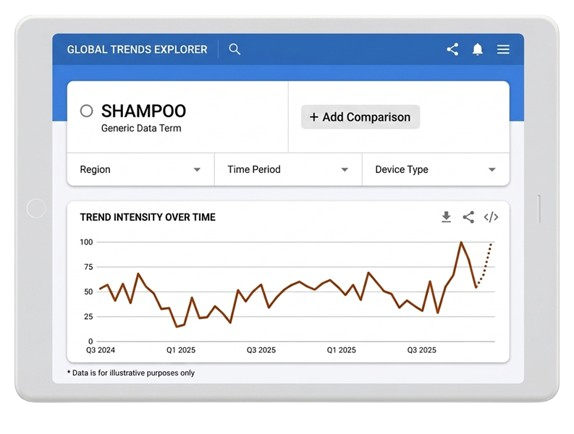Download the trend chart data

(446, 217)
